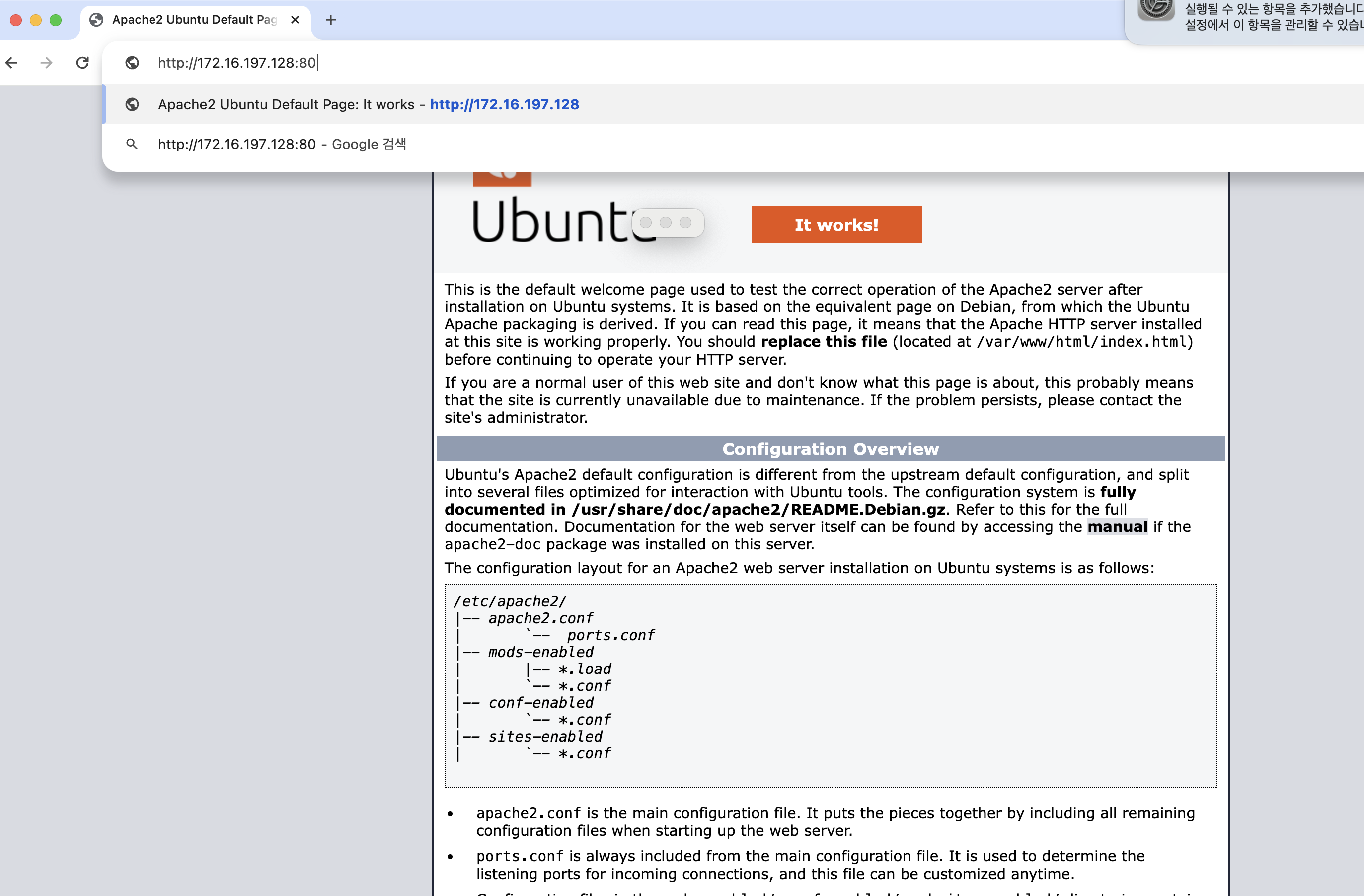The image size is (1364, 896).
Task: Click the Configuration Overview header bar
Action: (830, 448)
